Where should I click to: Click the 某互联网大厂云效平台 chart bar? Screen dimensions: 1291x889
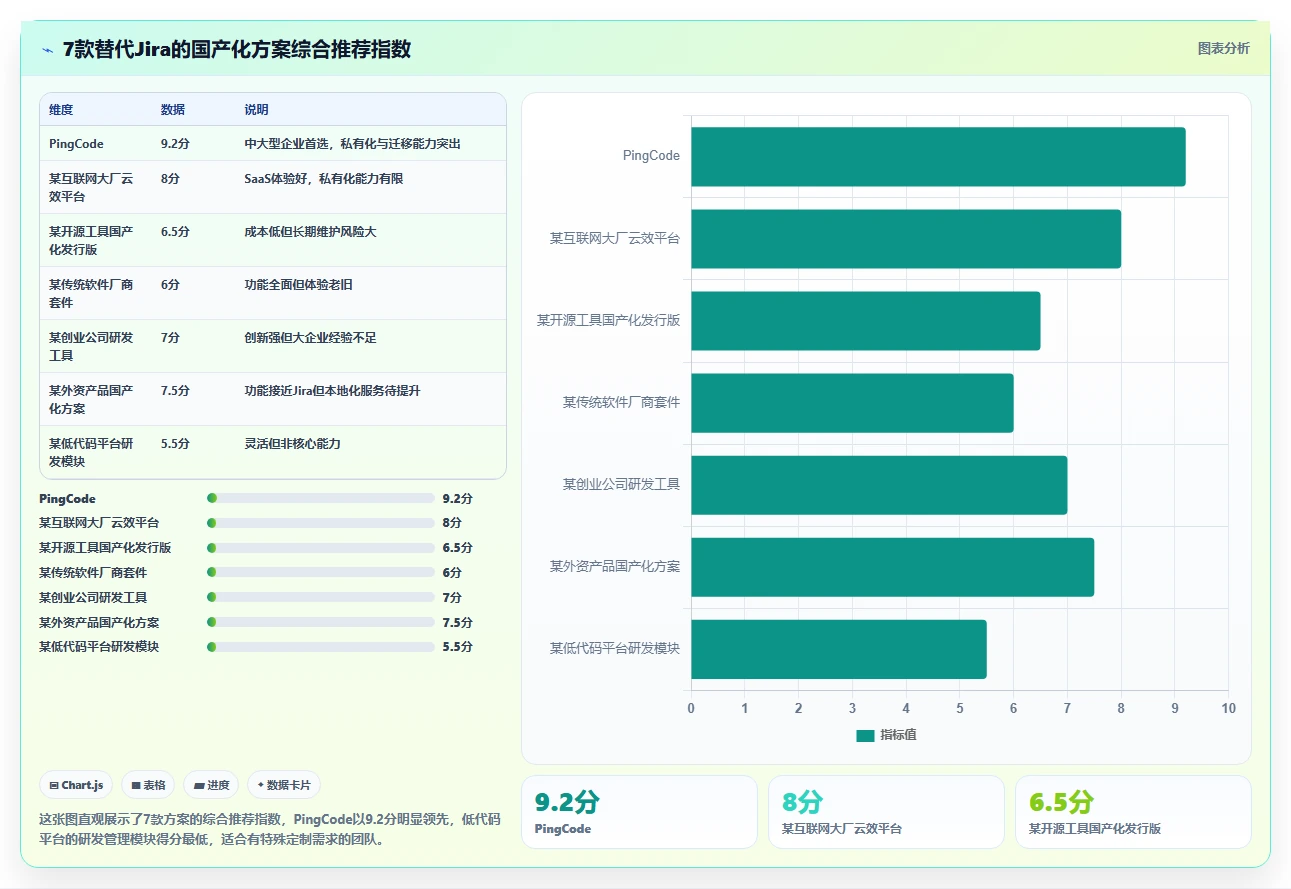click(906, 239)
